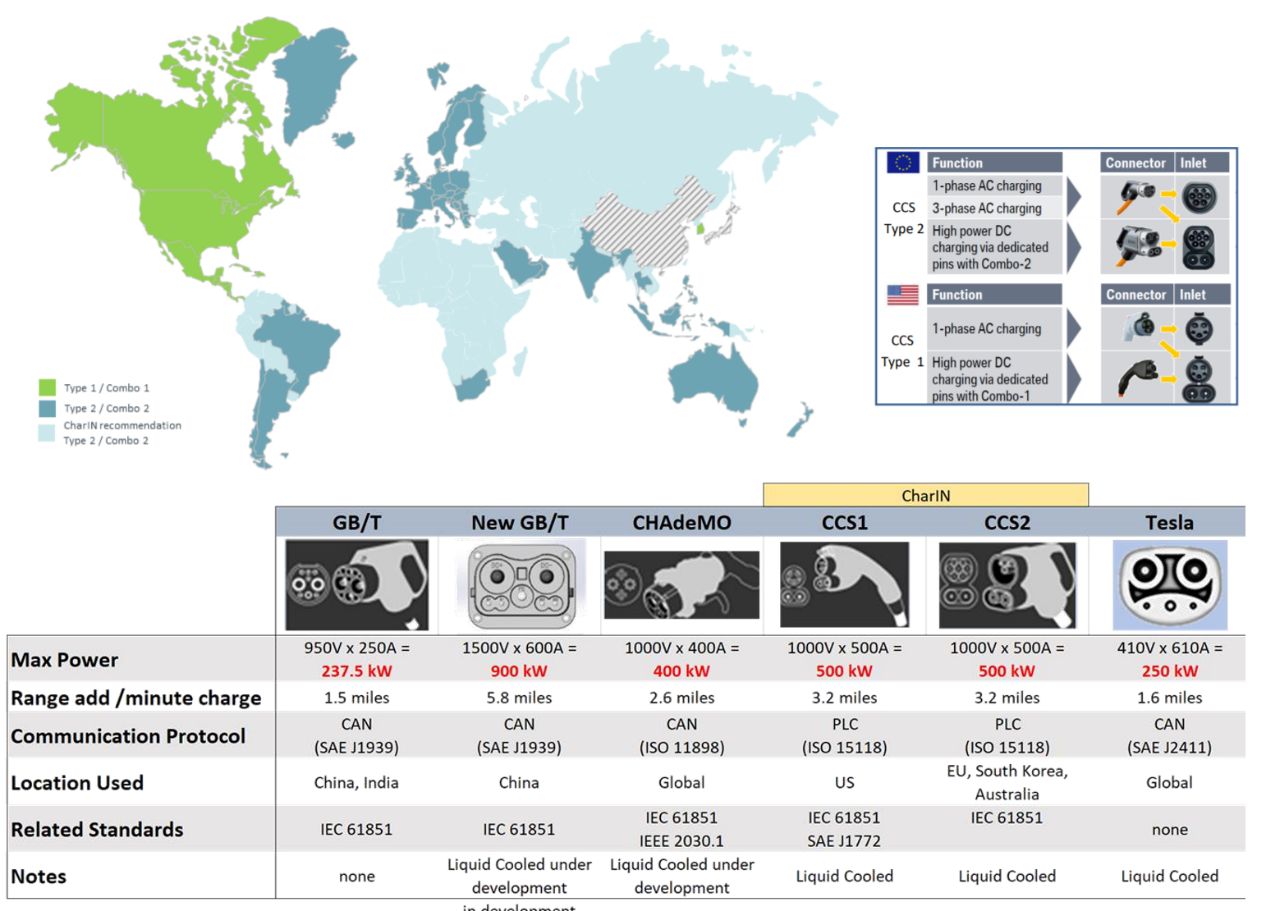Click the dark teal Type 2 / Combo 2 legend swatch
This screenshot has height=911, width=1266.
[x=46, y=408]
